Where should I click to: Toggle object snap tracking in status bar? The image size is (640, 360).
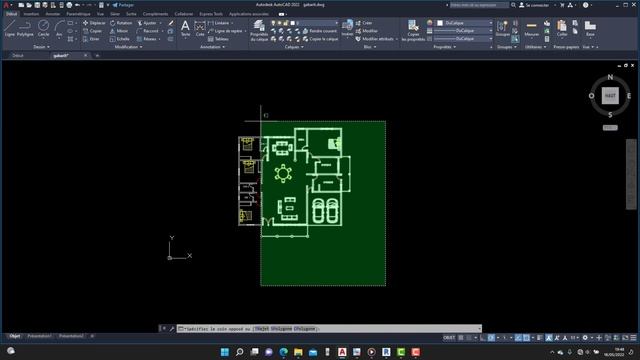(518, 338)
